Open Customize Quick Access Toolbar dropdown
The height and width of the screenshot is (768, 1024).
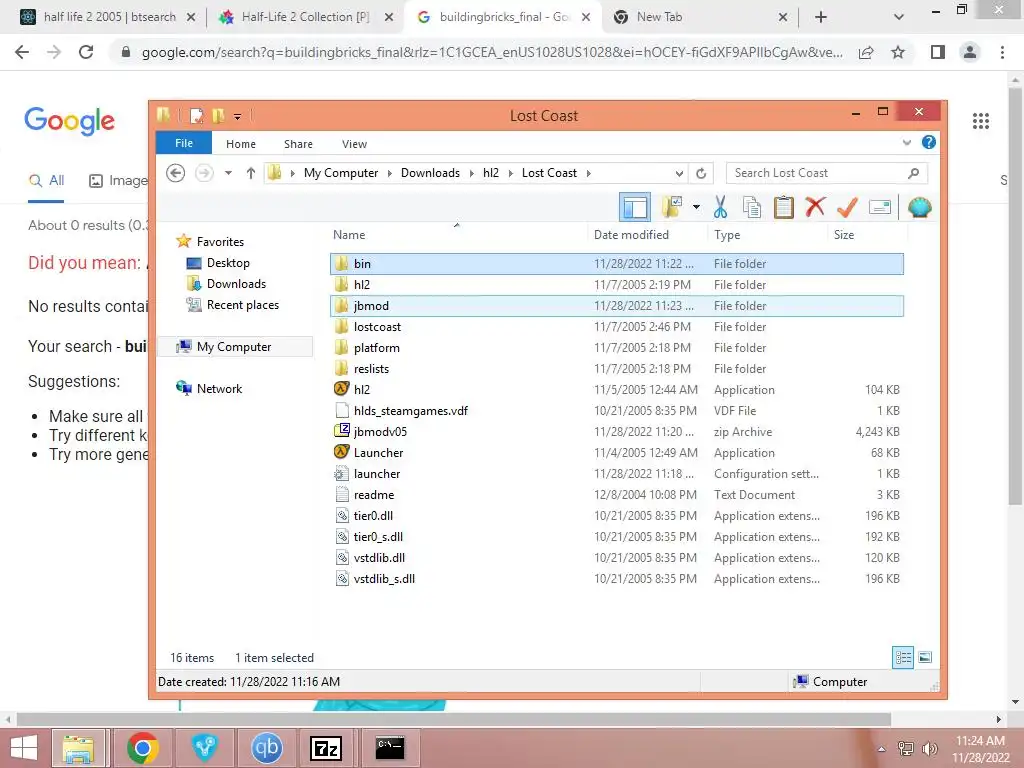pyautogui.click(x=238, y=117)
